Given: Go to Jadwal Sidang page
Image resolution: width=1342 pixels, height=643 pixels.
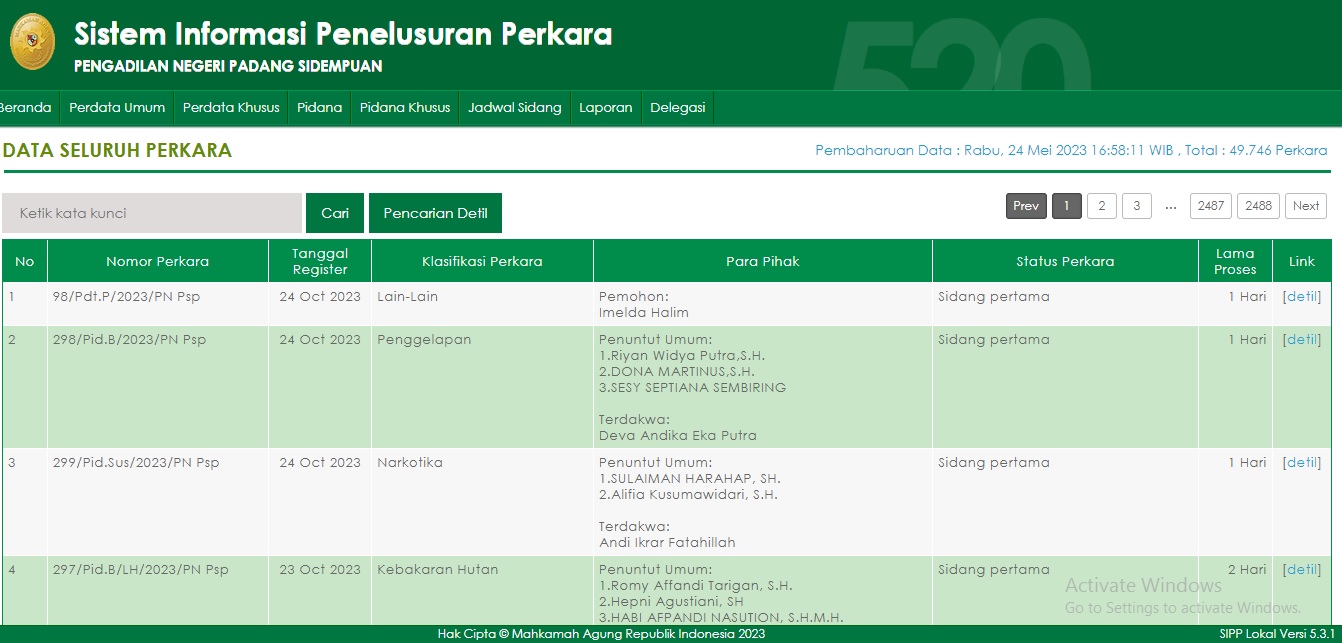Looking at the screenshot, I should pyautogui.click(x=514, y=108).
